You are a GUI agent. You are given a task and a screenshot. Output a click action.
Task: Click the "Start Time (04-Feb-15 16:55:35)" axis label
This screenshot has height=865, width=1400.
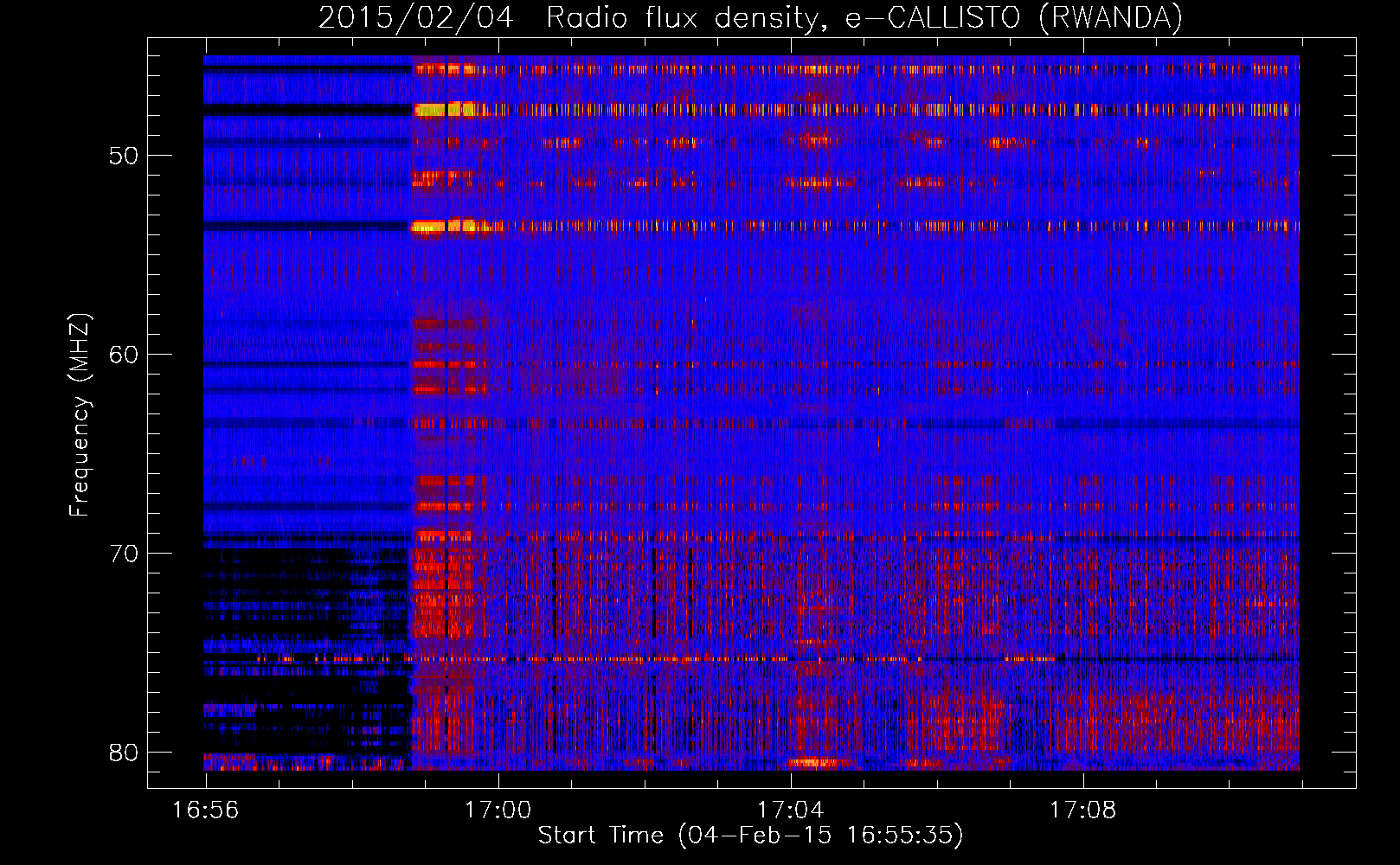[x=751, y=836]
